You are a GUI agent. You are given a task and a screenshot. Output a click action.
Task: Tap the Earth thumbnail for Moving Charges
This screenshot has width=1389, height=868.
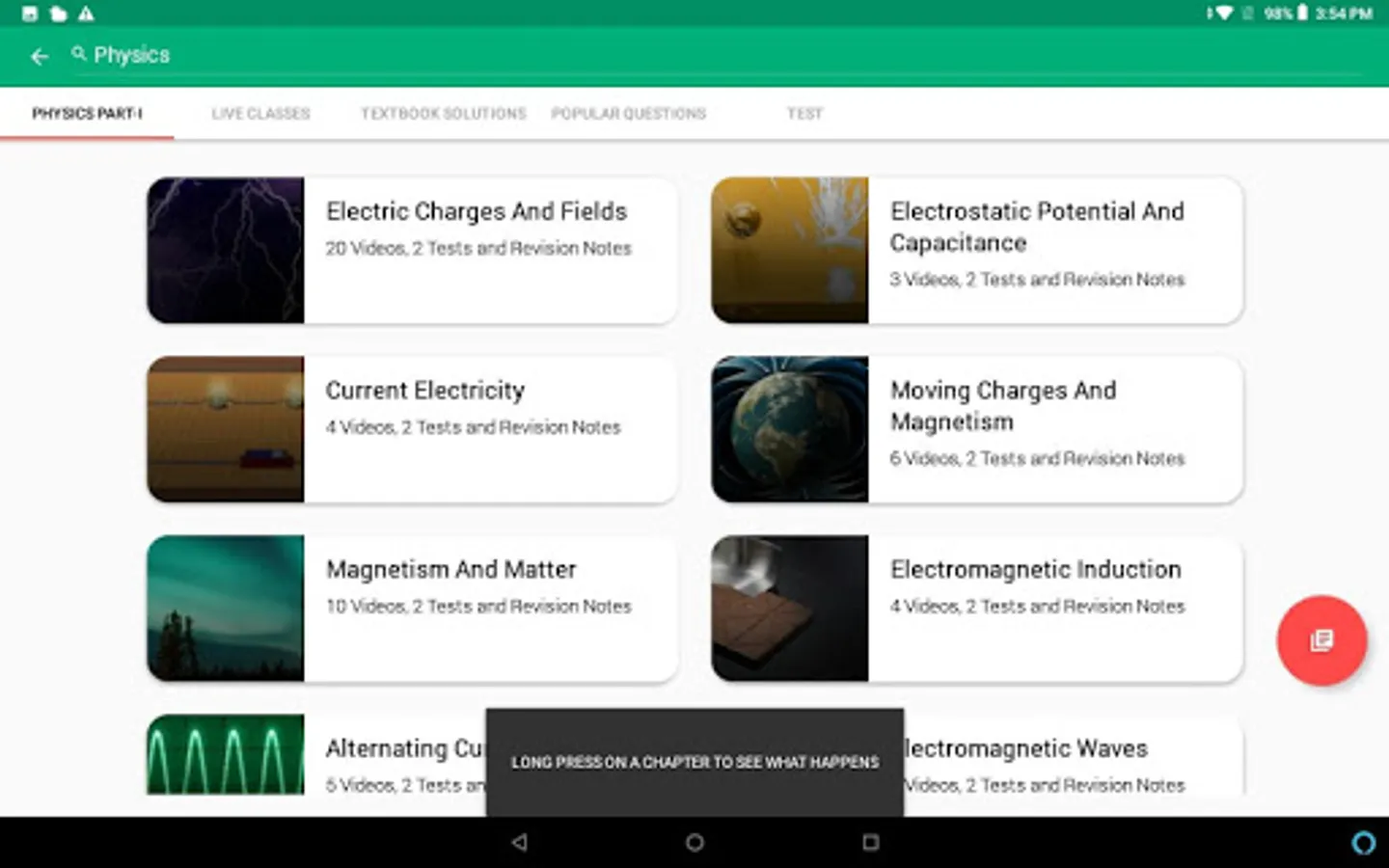790,429
